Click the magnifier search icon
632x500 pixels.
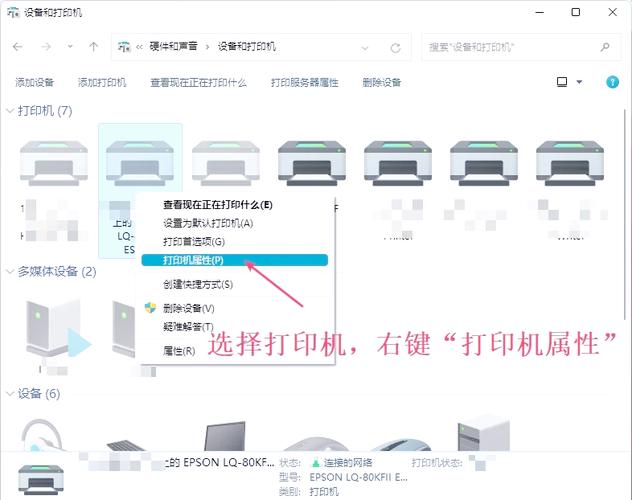tap(605, 47)
